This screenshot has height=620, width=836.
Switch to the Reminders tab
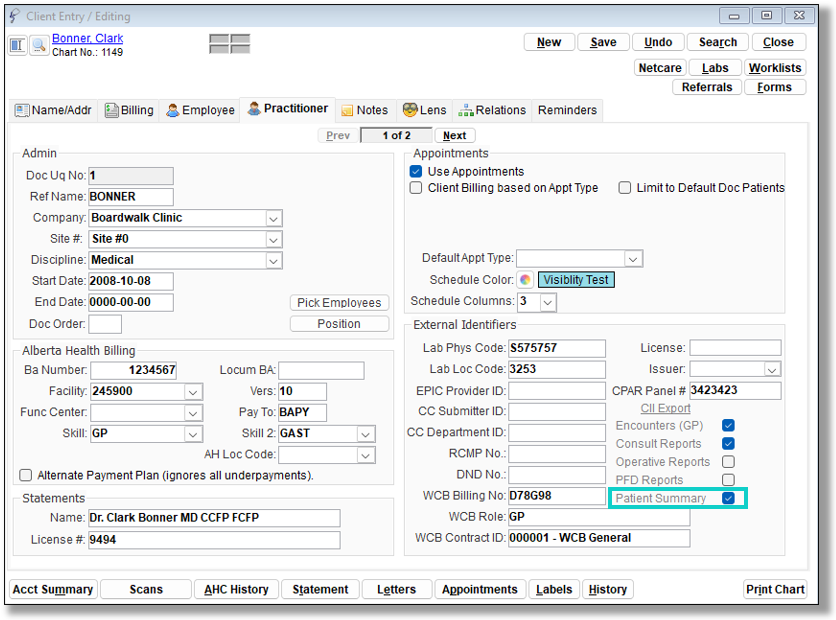pos(567,110)
